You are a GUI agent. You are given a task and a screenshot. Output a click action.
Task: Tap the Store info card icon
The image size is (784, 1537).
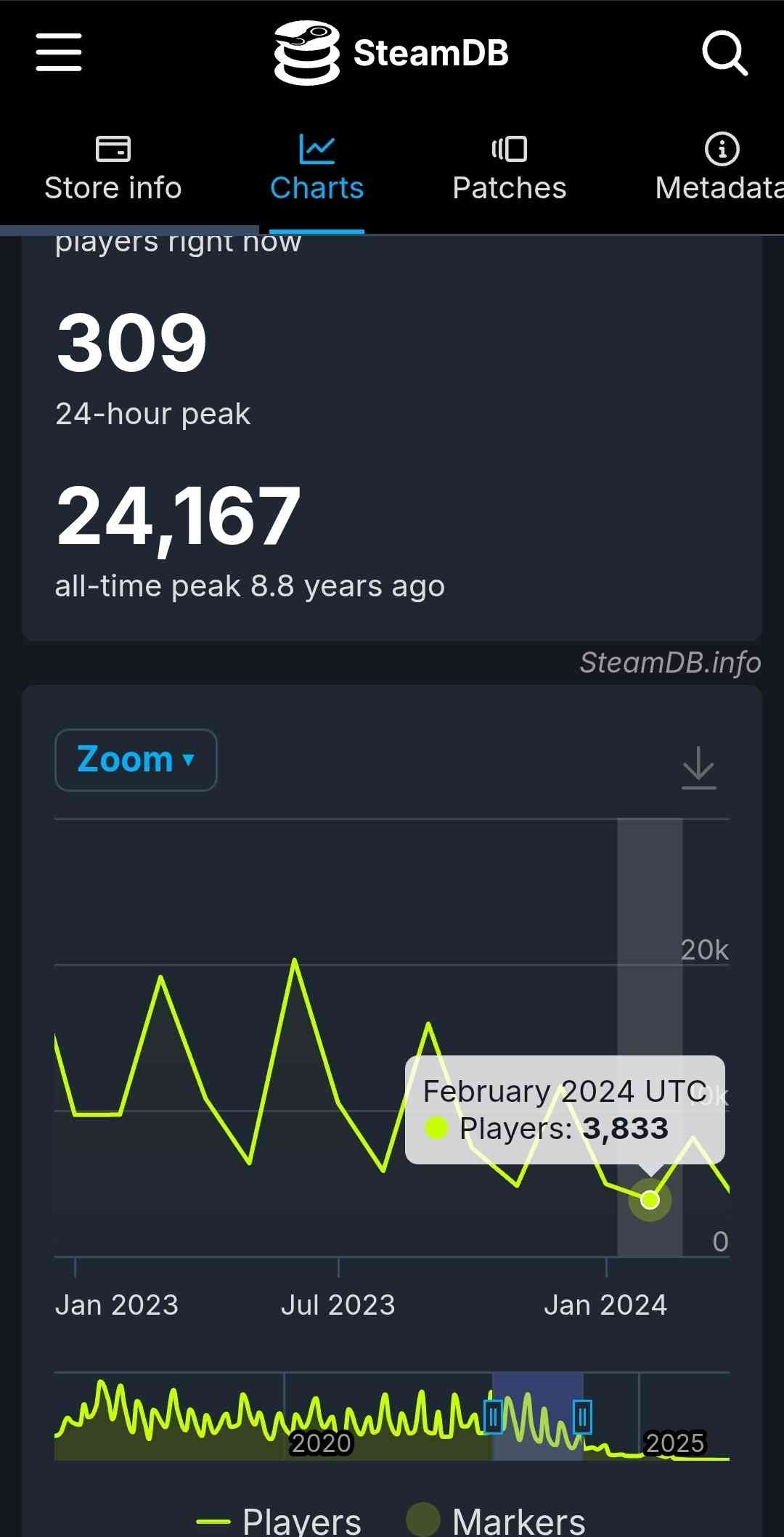coord(113,149)
